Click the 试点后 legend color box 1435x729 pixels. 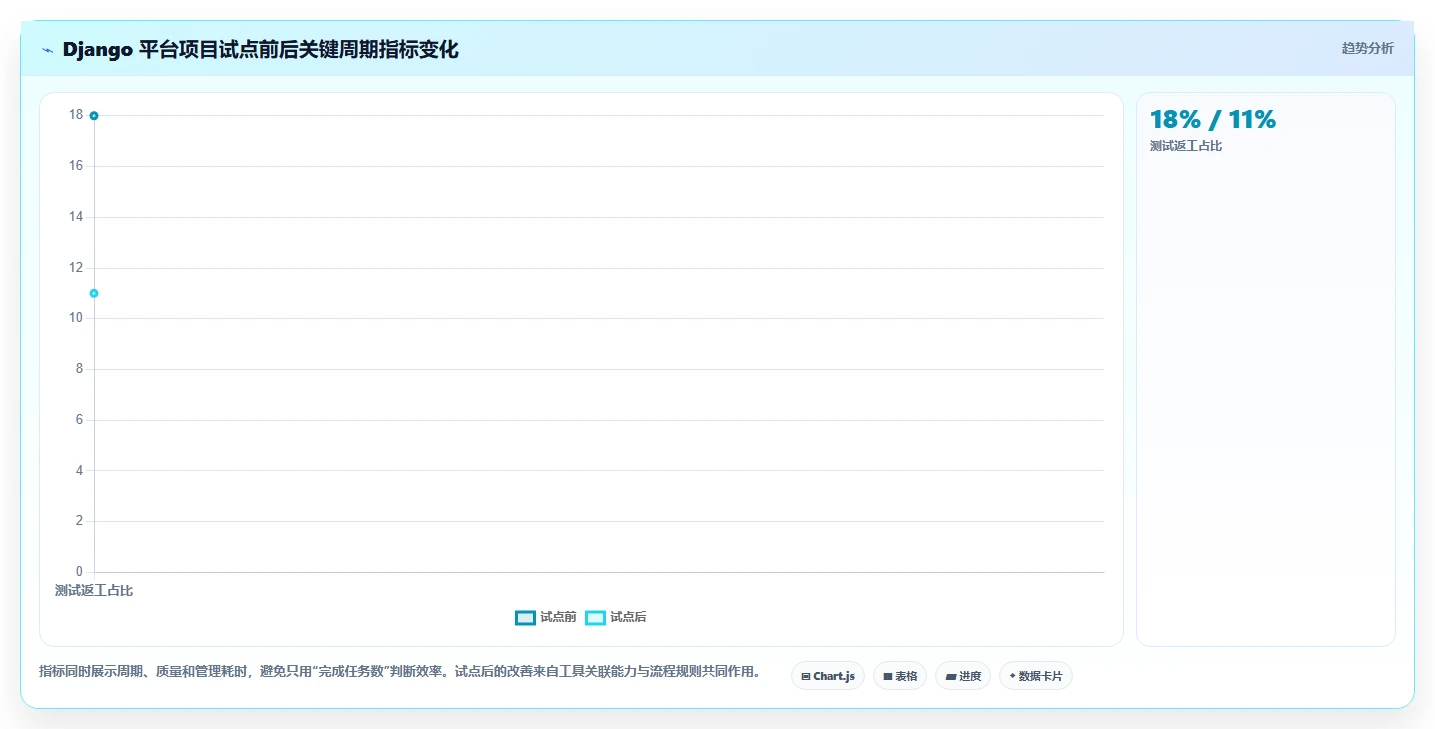tap(595, 617)
